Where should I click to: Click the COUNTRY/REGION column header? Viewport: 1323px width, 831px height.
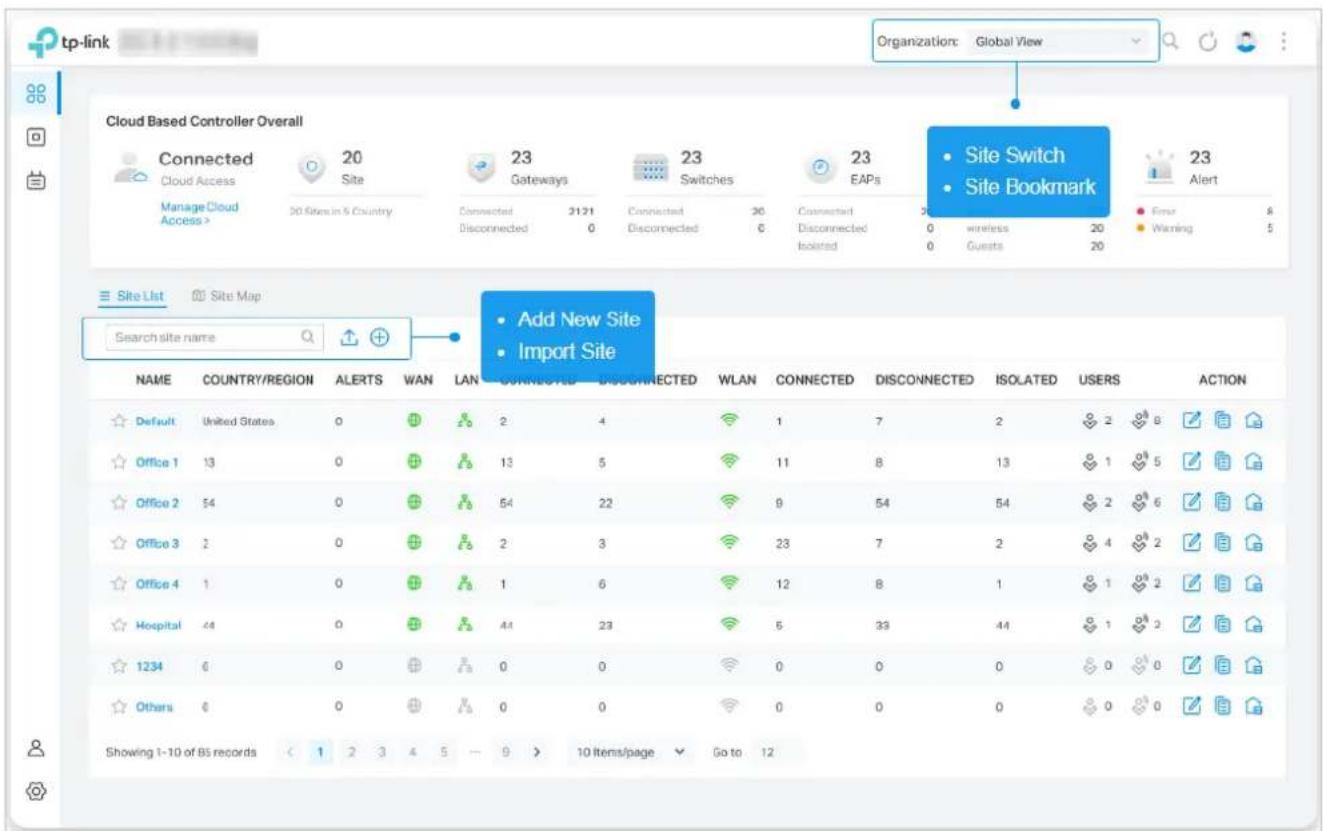[x=258, y=380]
